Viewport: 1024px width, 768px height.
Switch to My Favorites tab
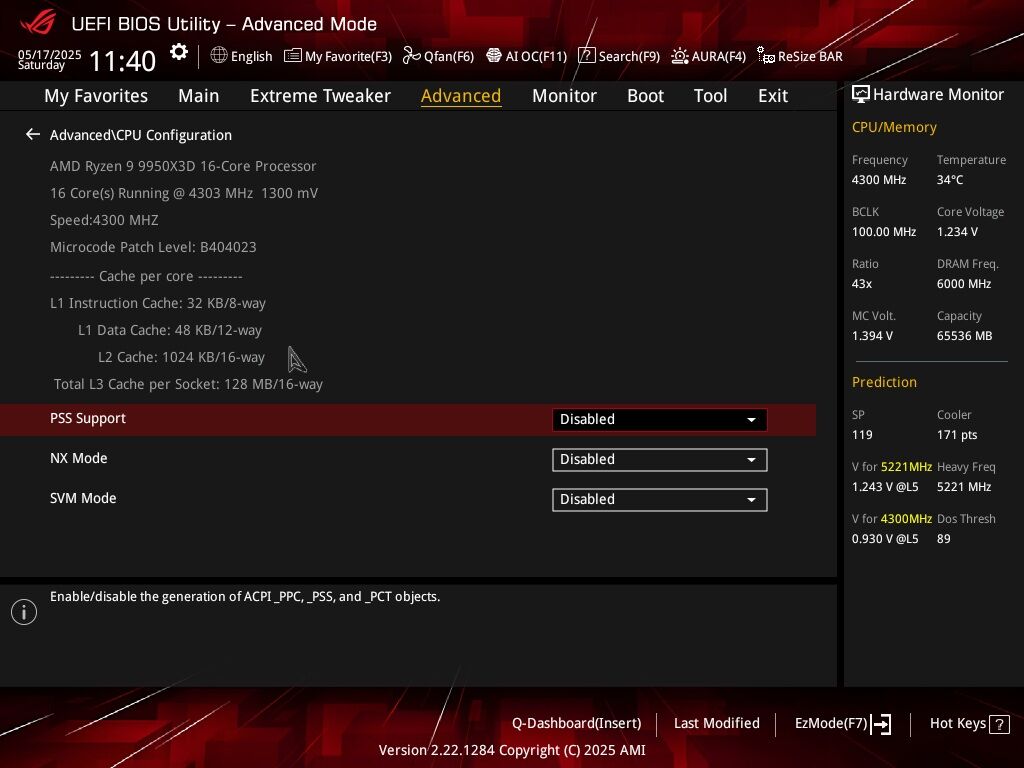[x=96, y=96]
